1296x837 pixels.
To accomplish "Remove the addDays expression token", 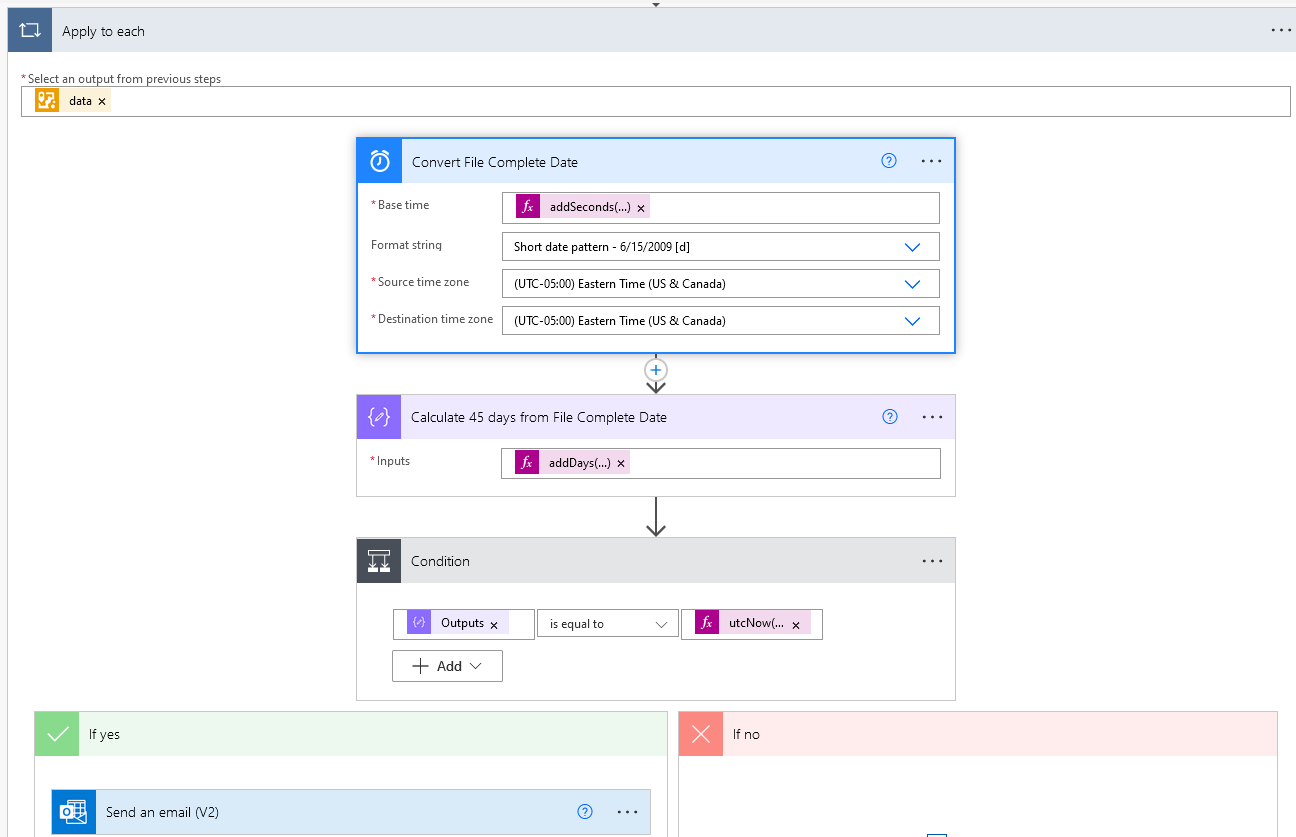I will pos(621,464).
